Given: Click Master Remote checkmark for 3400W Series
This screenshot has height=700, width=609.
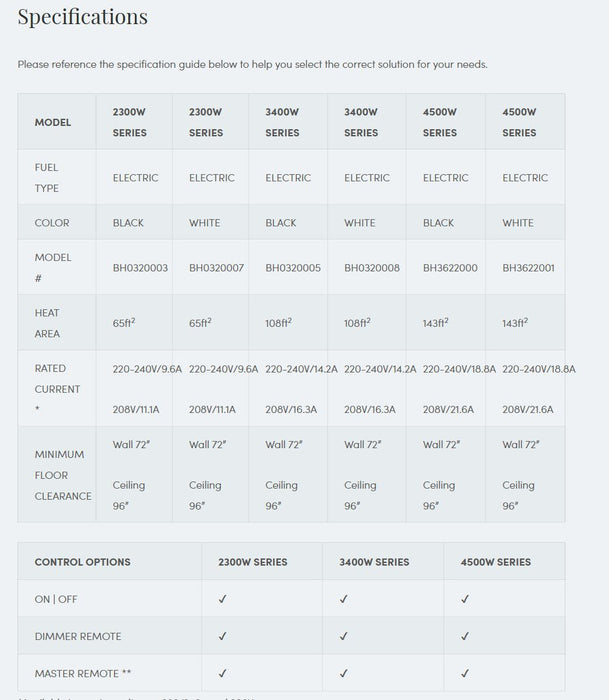Looking at the screenshot, I should (x=343, y=673).
